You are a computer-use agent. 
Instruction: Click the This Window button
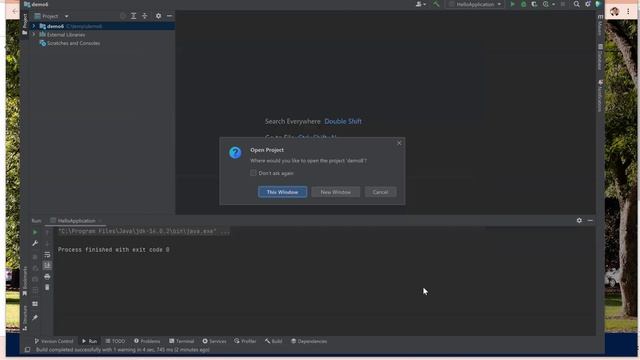click(x=282, y=192)
